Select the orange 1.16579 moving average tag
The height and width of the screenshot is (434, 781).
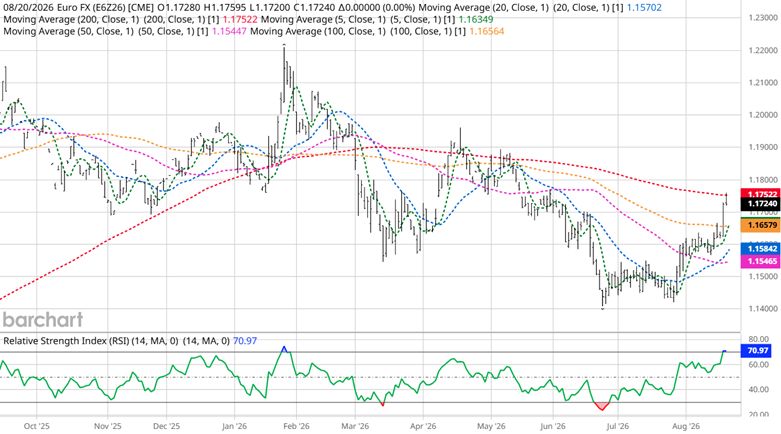[x=761, y=225]
